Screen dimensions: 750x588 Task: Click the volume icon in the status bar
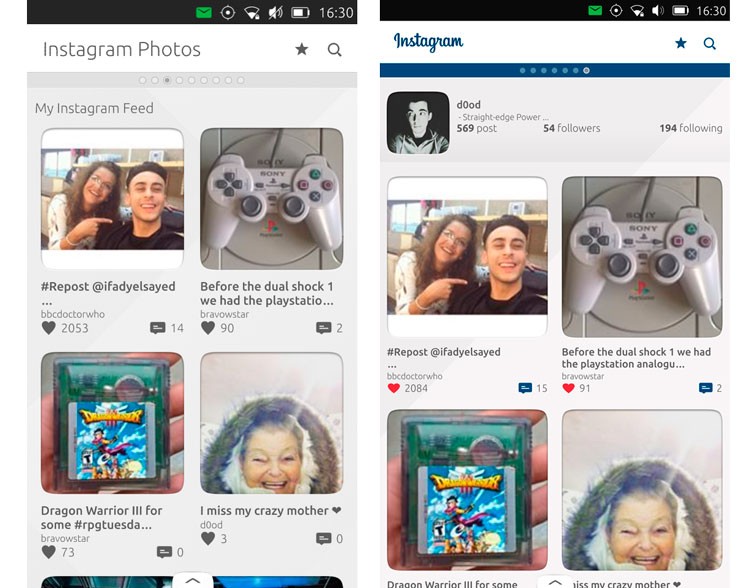(x=275, y=13)
